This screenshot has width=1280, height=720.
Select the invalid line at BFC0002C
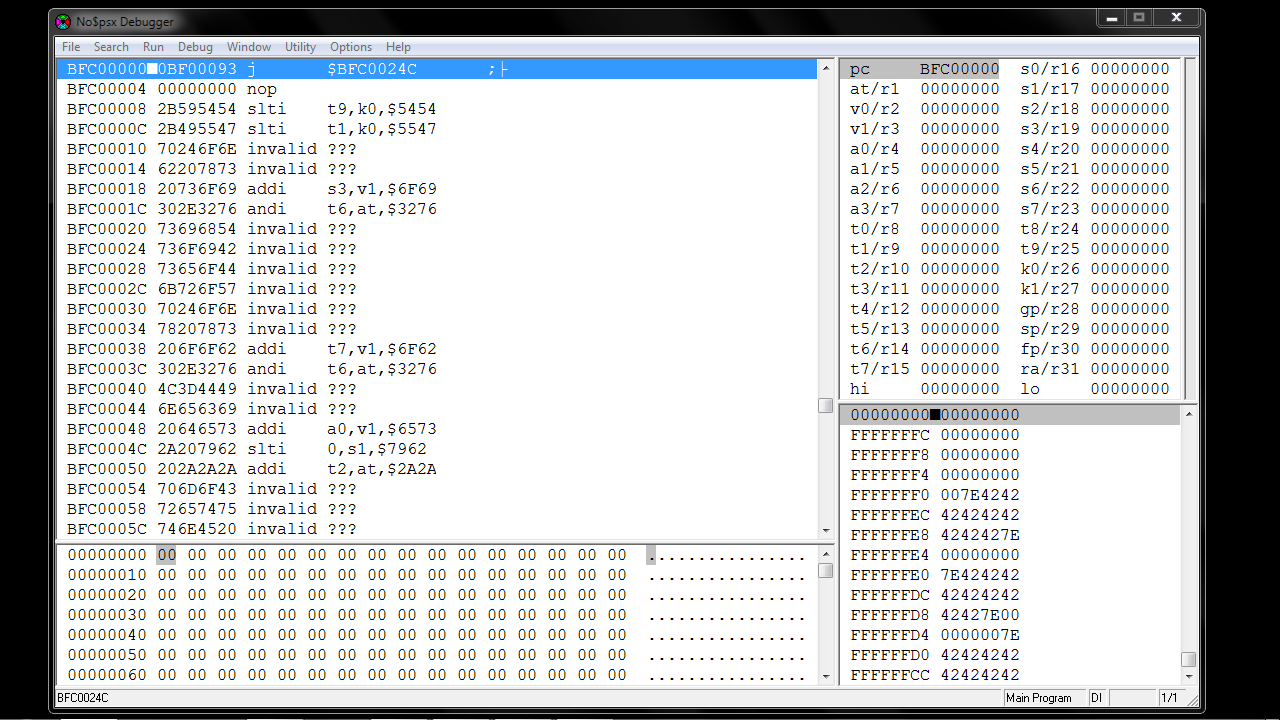point(436,289)
